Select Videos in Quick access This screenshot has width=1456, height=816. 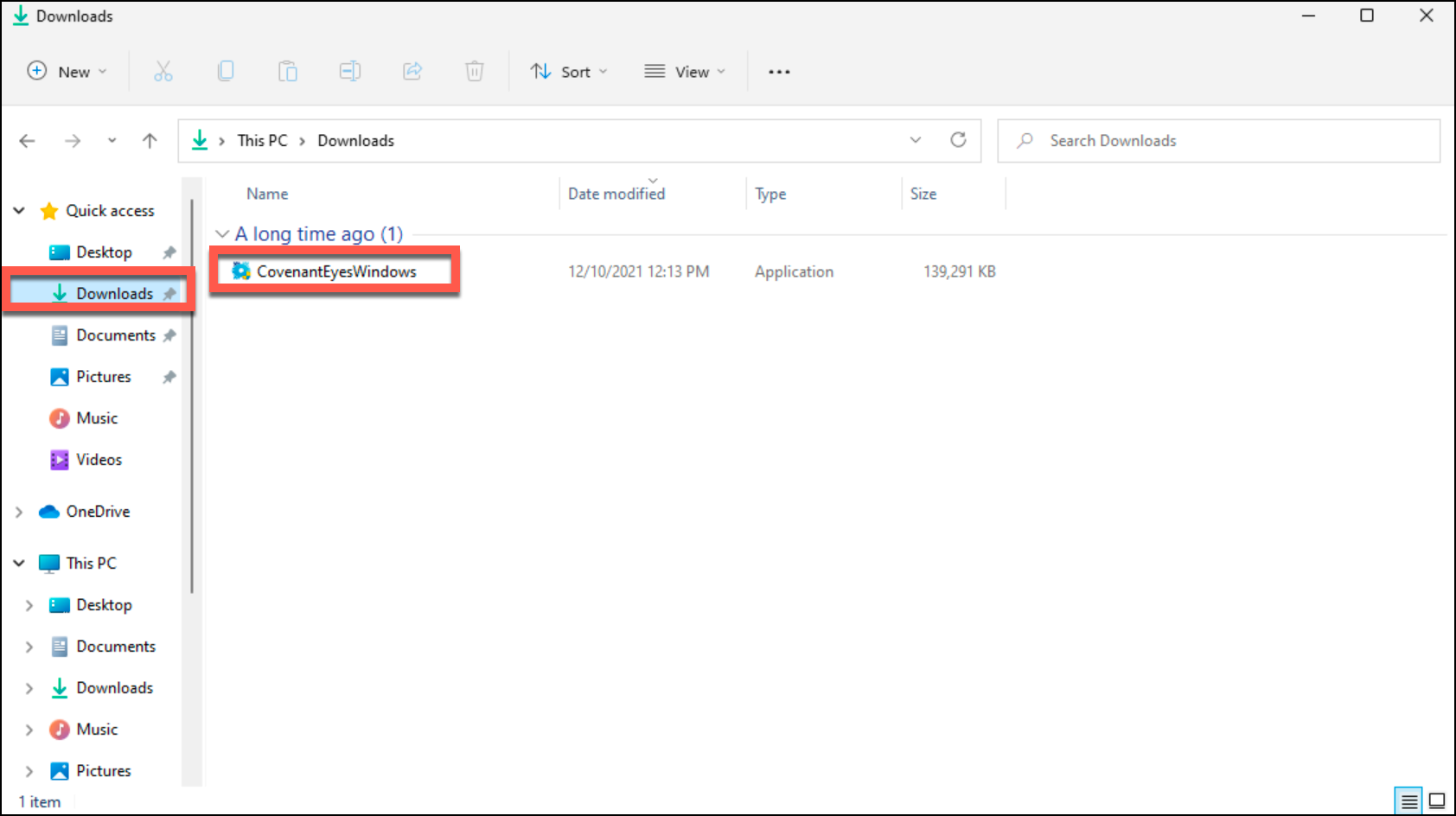pos(99,460)
